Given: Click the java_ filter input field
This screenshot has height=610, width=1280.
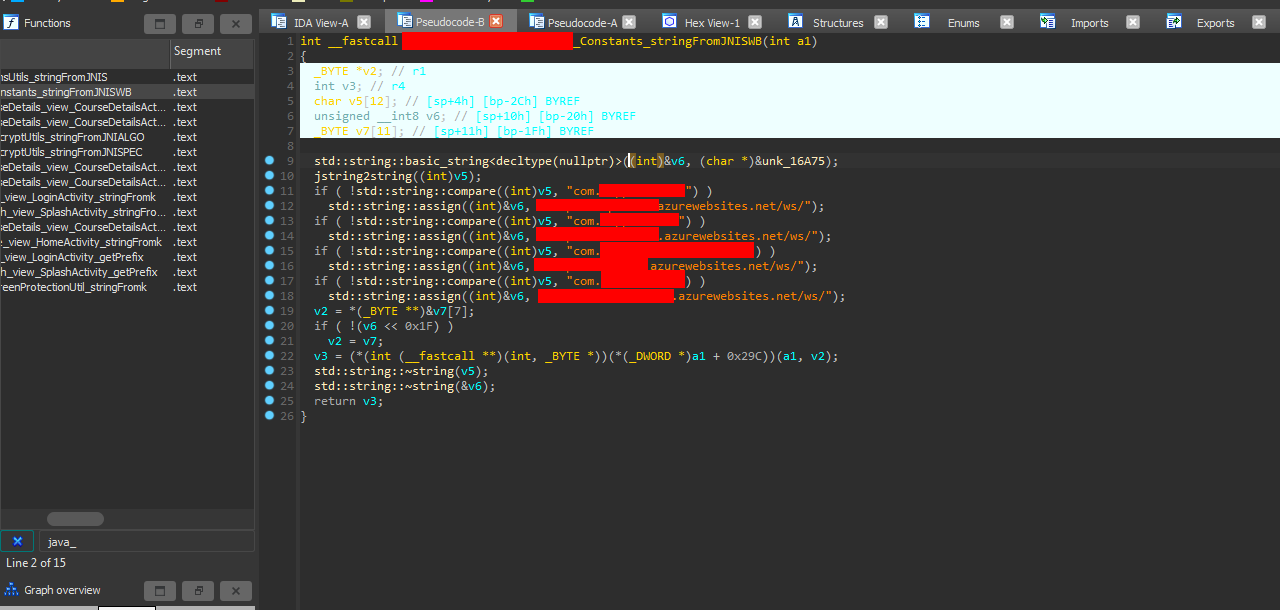Looking at the screenshot, I should pyautogui.click(x=145, y=541).
